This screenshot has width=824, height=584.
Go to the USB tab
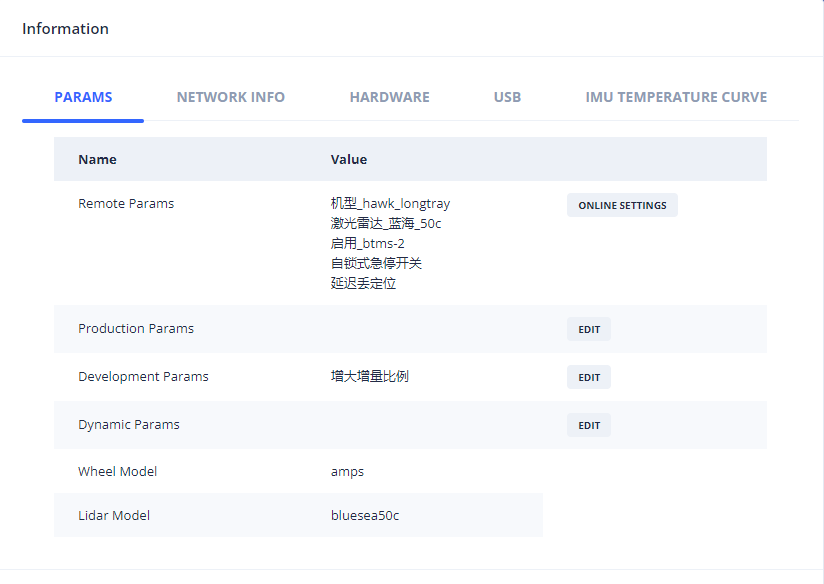click(x=507, y=97)
